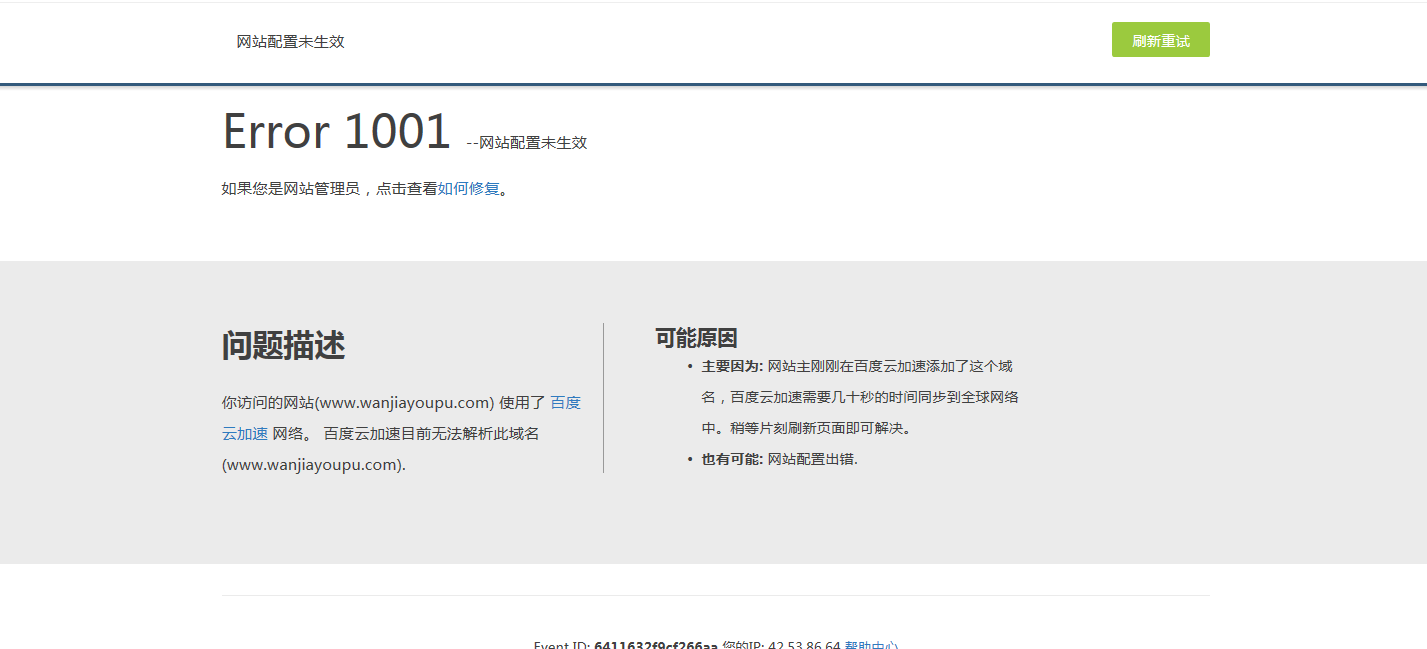
Task: Open the 如何修复 link
Action: 468,188
